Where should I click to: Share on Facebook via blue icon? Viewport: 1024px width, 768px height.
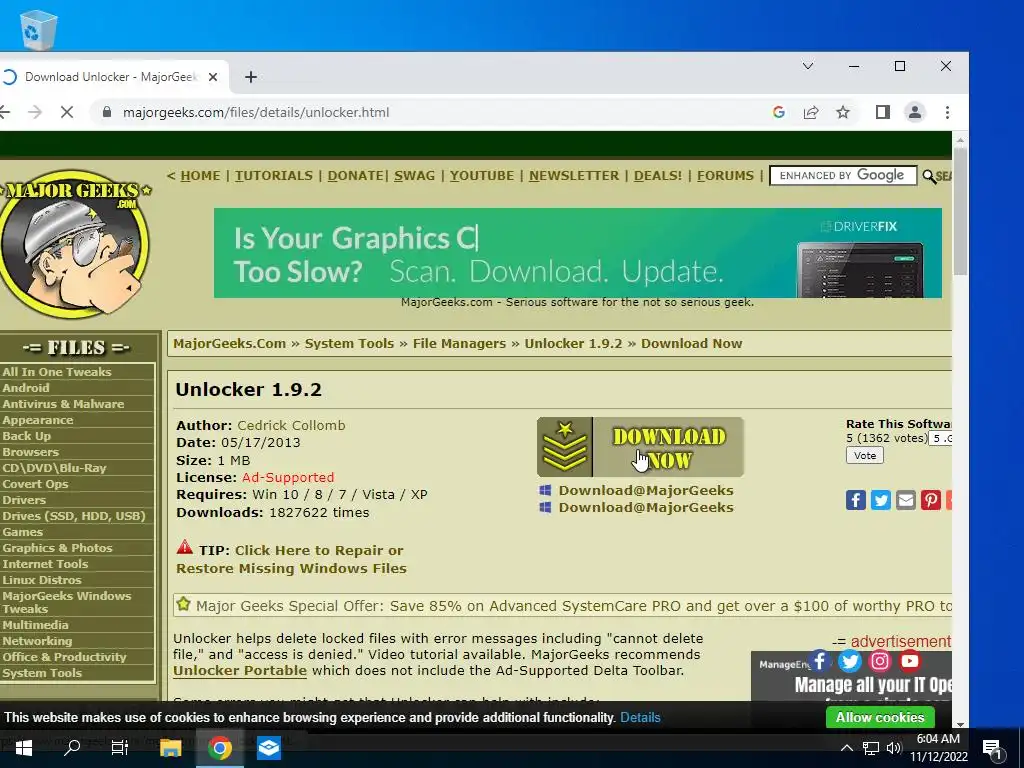point(856,500)
